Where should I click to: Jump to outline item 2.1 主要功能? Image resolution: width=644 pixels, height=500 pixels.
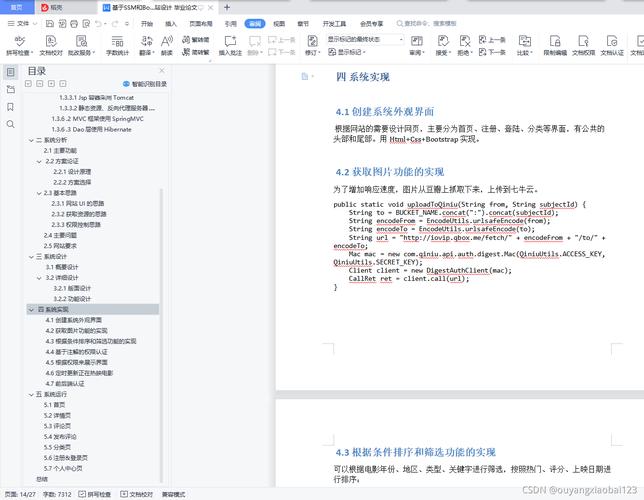pos(60,151)
